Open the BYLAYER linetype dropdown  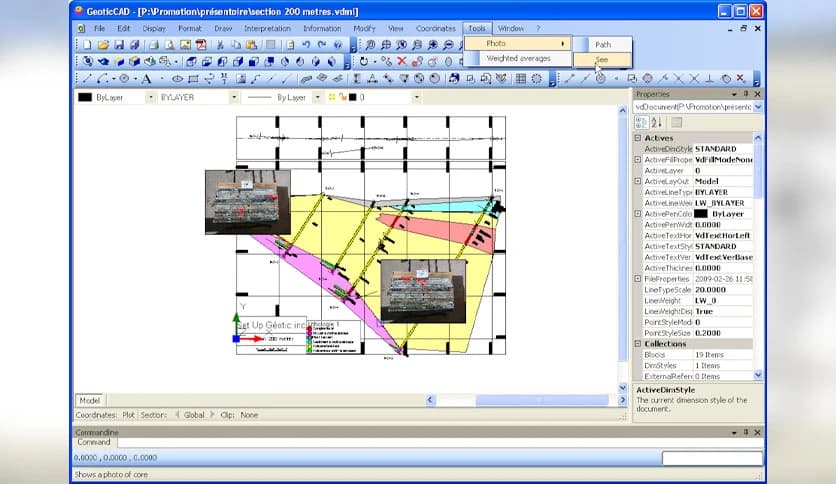pyautogui.click(x=234, y=97)
